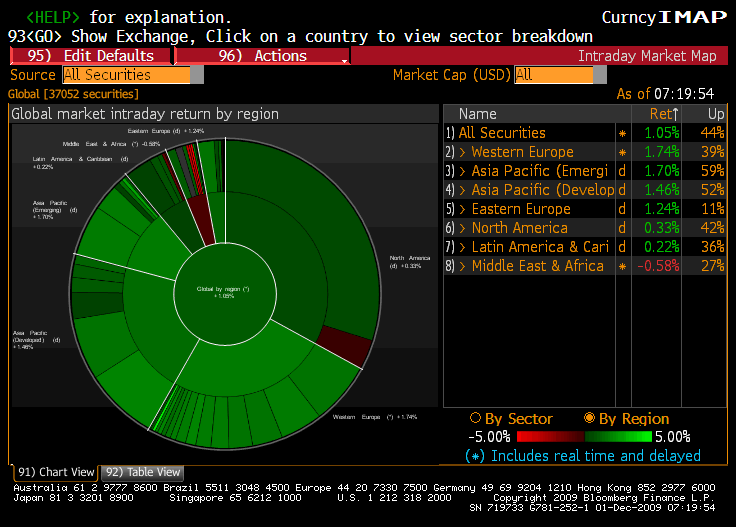The height and width of the screenshot is (527, 736).
Task: Switch to the Table View tab
Action: [142, 472]
